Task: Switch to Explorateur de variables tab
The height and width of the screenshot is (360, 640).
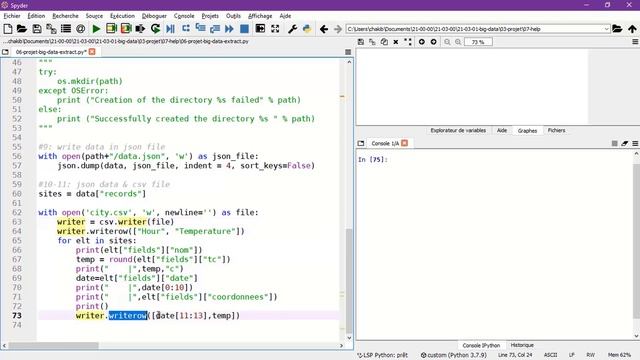Action: click(458, 131)
